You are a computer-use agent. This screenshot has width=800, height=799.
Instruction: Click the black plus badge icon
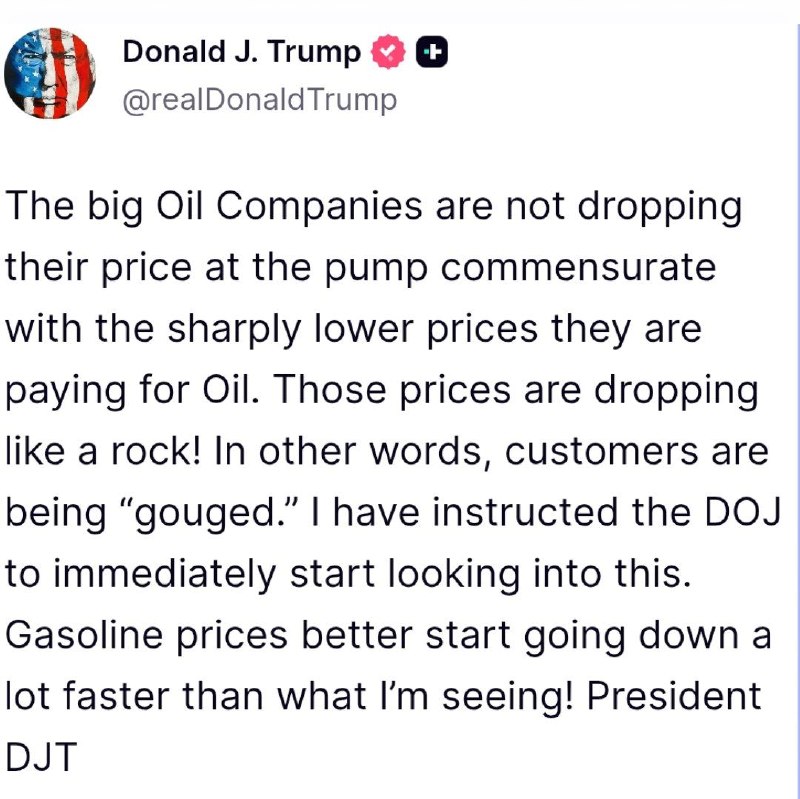click(432, 52)
